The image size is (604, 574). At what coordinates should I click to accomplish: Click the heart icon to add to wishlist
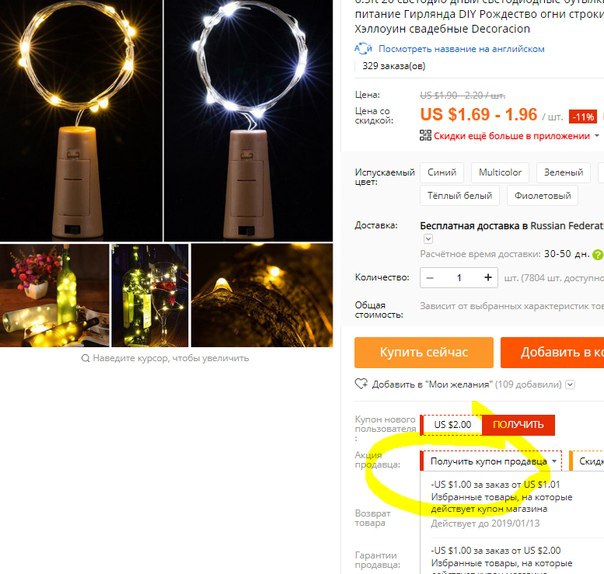(x=361, y=384)
